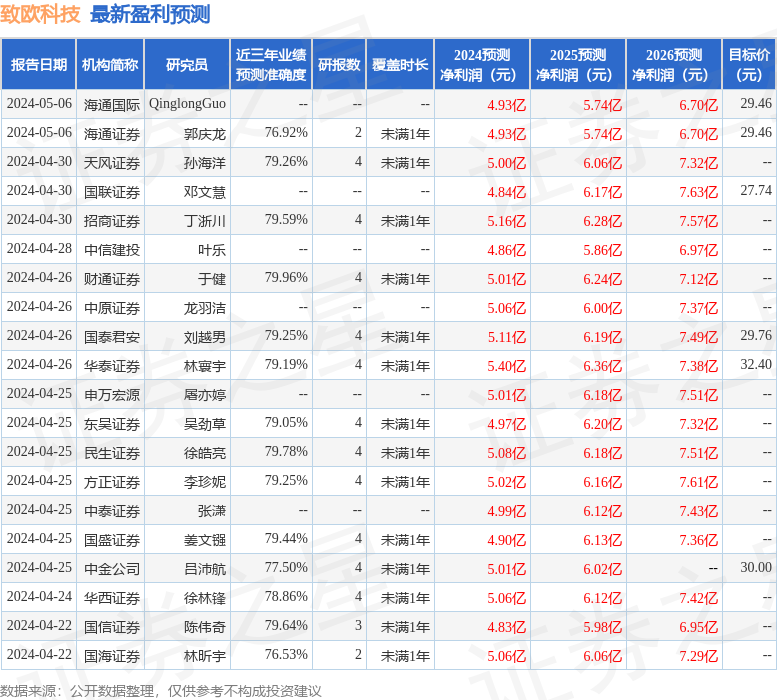Select the 2025预测净利润 column header
777x700 pixels.
click(578, 64)
